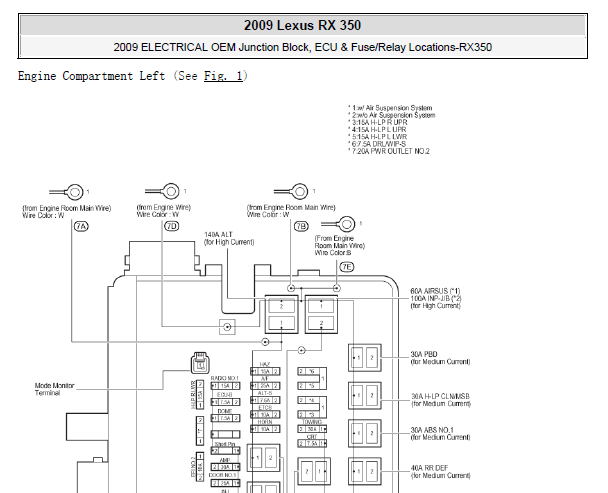Viewport: 608px width, 493px height.
Task: Click the 'Engine Compartment Left' heading text
Action: pyautogui.click(x=92, y=76)
